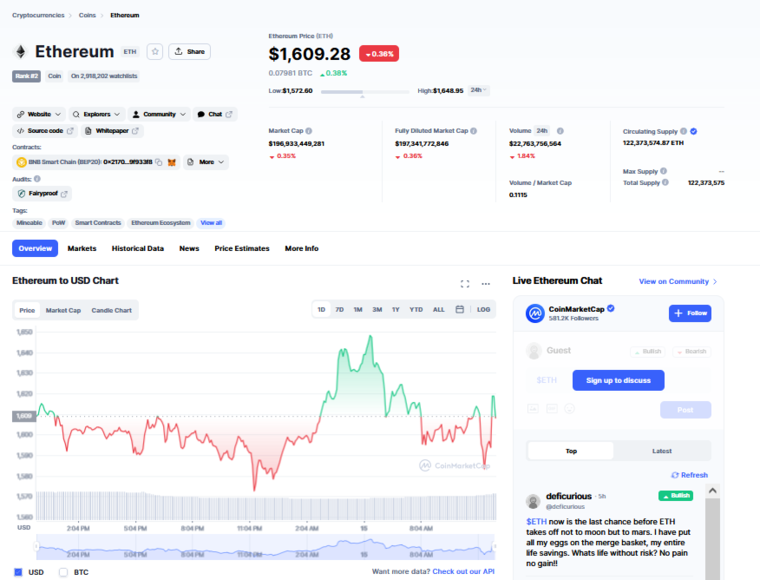The height and width of the screenshot is (580, 760).
Task: Click the emoji icon in chat composer
Action: [570, 409]
